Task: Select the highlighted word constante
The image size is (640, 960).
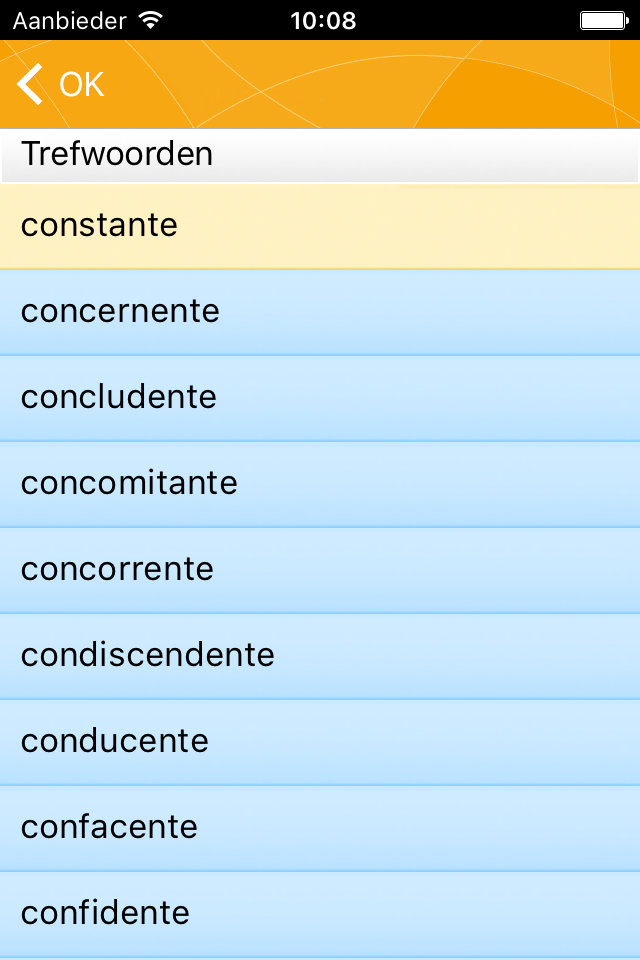Action: coord(320,226)
